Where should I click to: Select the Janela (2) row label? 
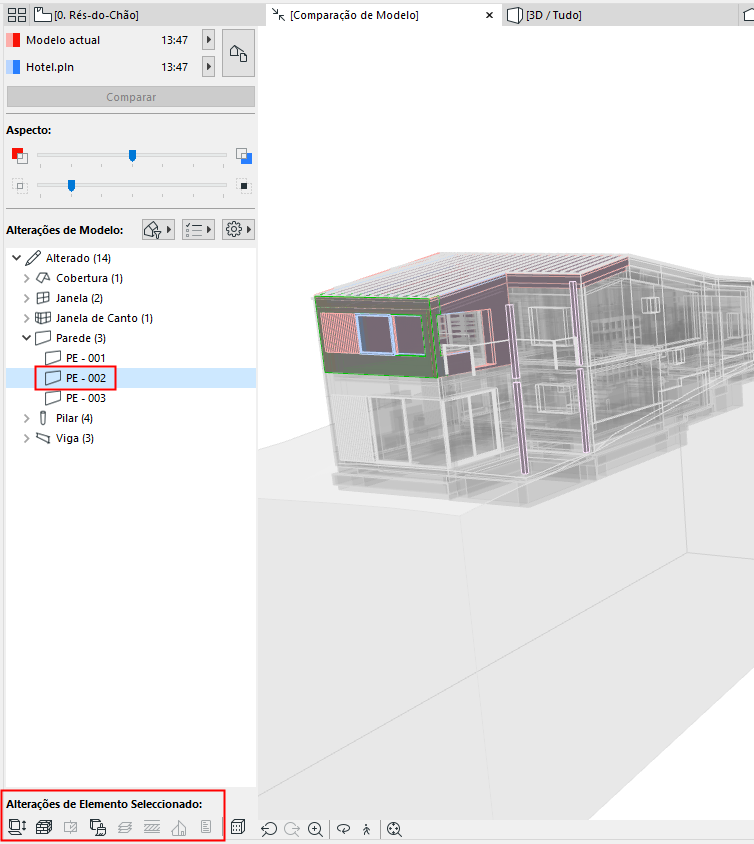click(x=79, y=298)
